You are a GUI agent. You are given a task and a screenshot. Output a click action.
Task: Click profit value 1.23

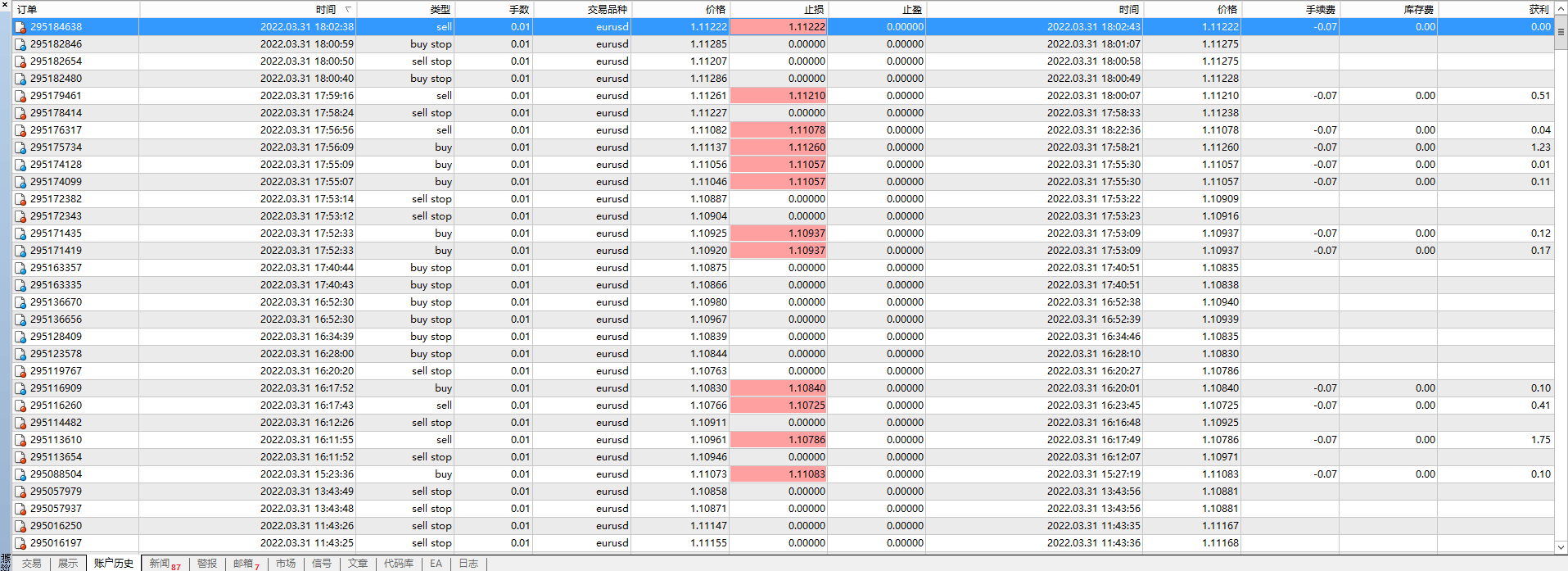(x=1541, y=147)
